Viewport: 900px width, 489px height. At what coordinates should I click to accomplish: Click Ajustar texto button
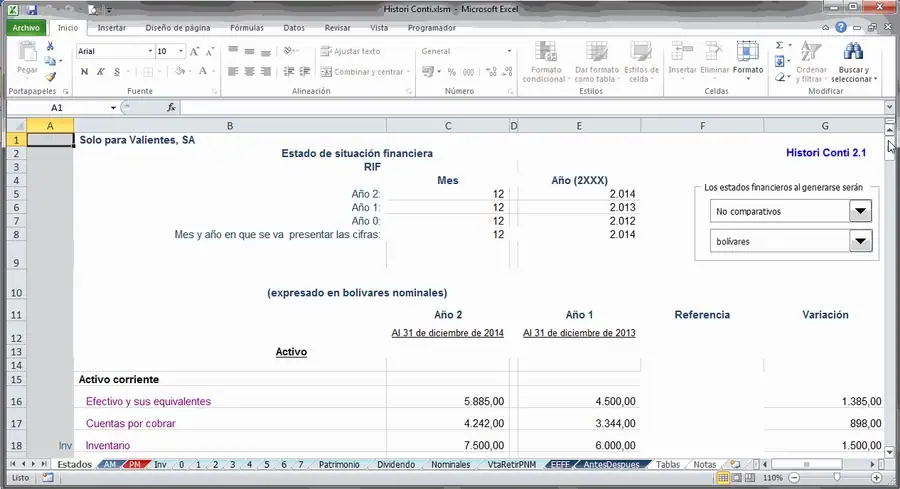350,51
